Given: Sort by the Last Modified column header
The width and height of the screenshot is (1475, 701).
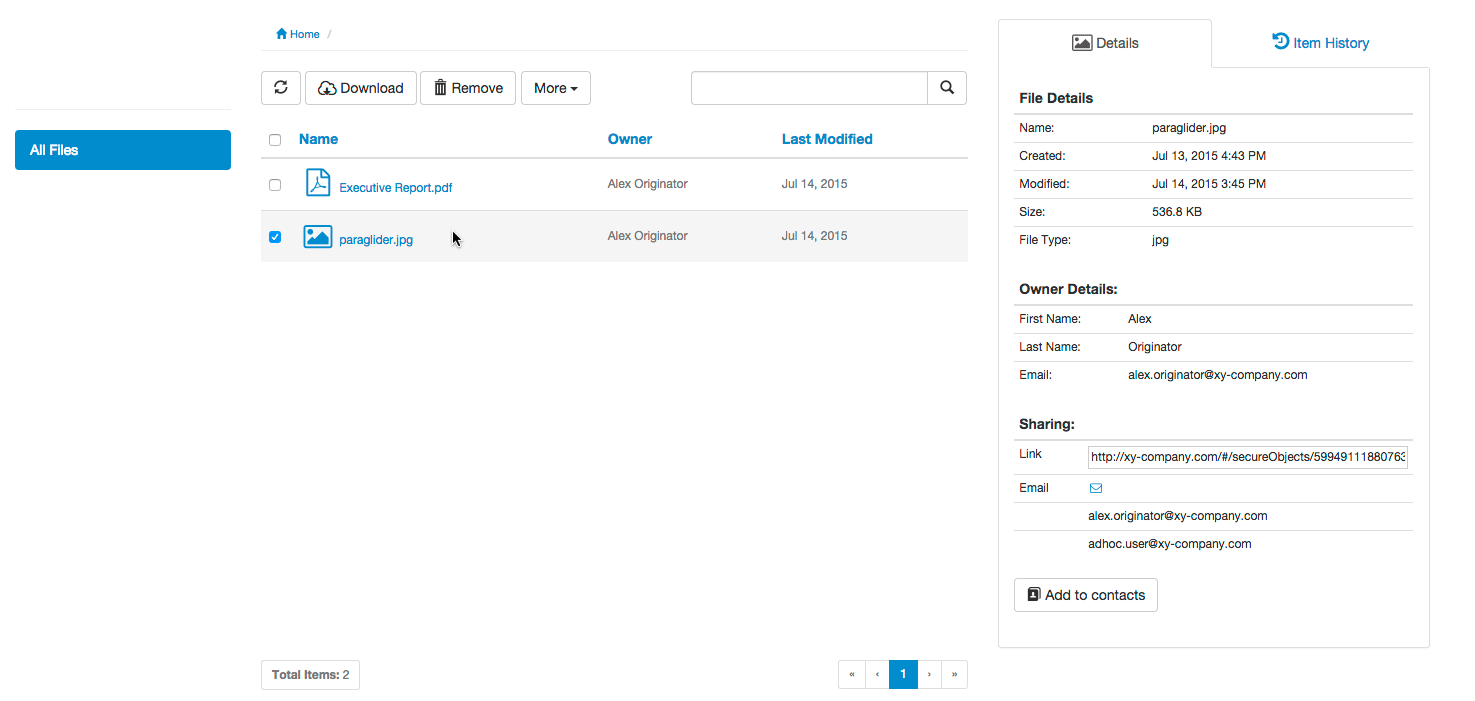Looking at the screenshot, I should 827,139.
